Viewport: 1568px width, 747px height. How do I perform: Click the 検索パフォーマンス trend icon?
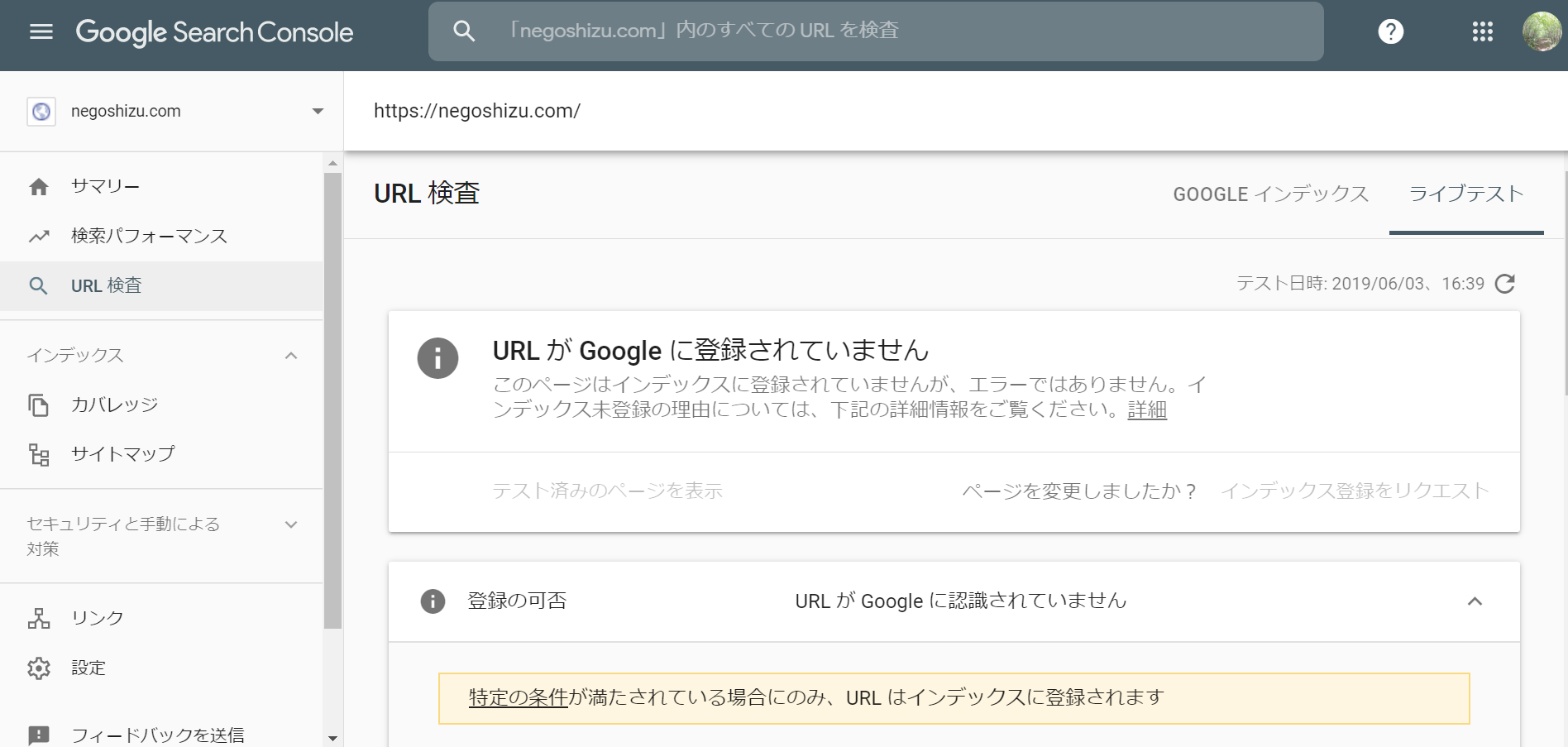[39, 237]
